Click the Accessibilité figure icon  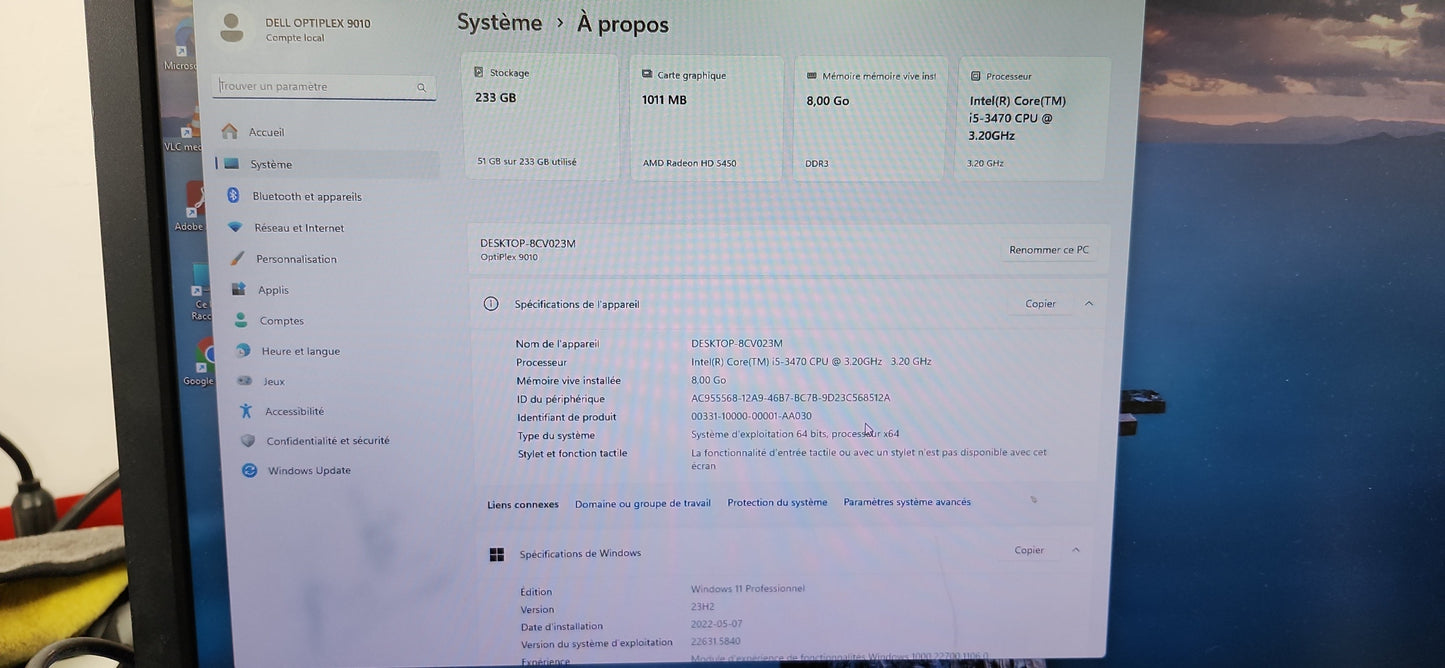[x=246, y=411]
